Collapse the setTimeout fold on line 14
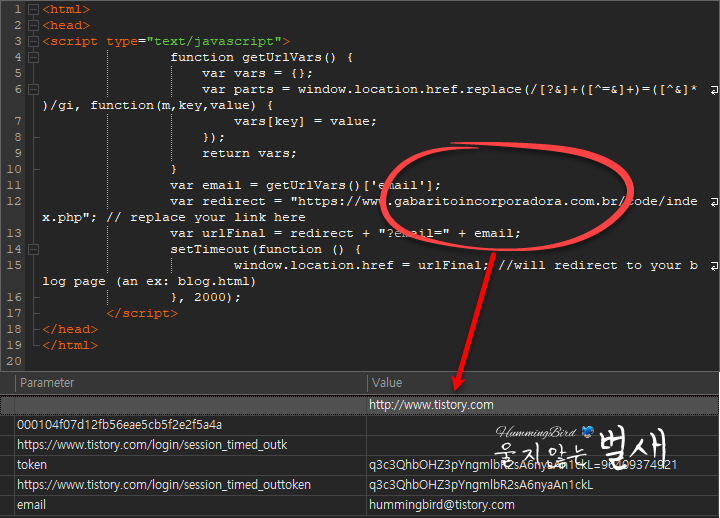This screenshot has height=518, width=720. [33, 249]
